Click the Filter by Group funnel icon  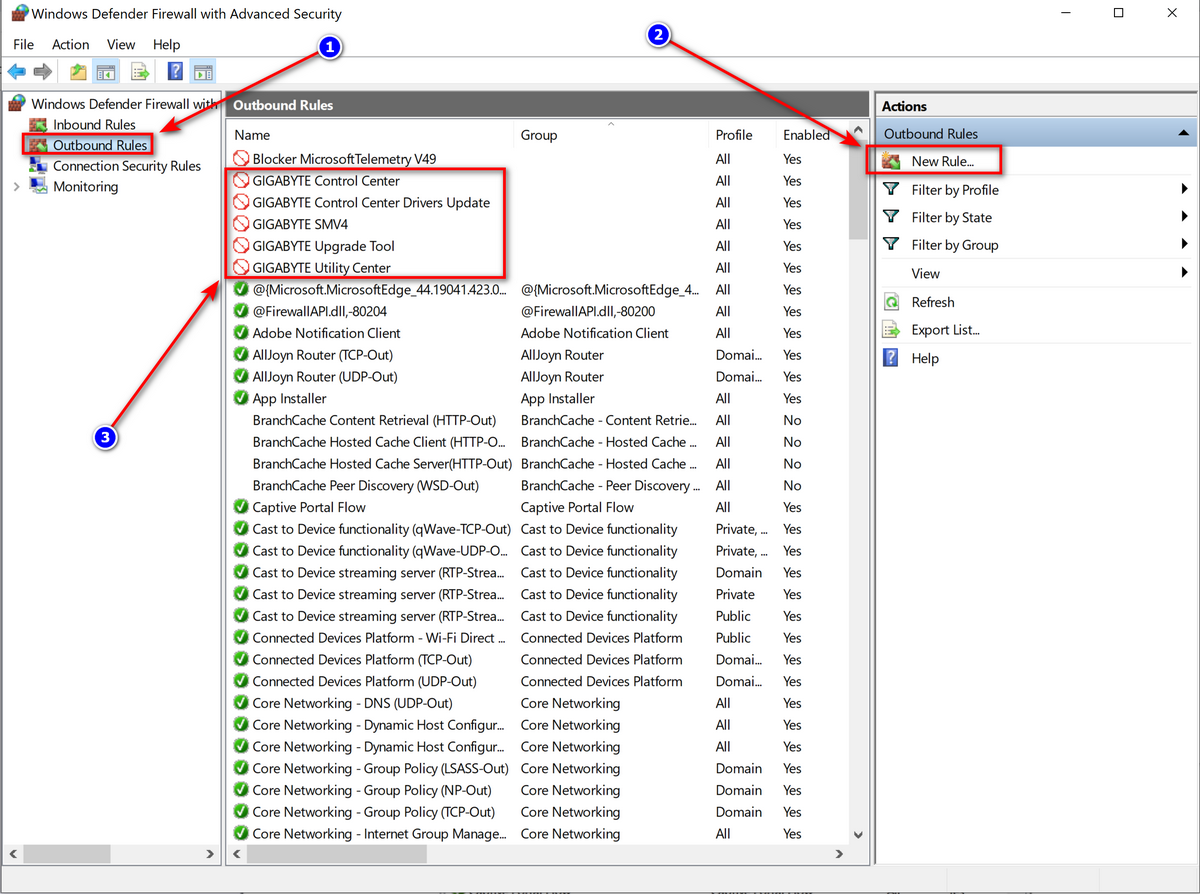click(892, 244)
